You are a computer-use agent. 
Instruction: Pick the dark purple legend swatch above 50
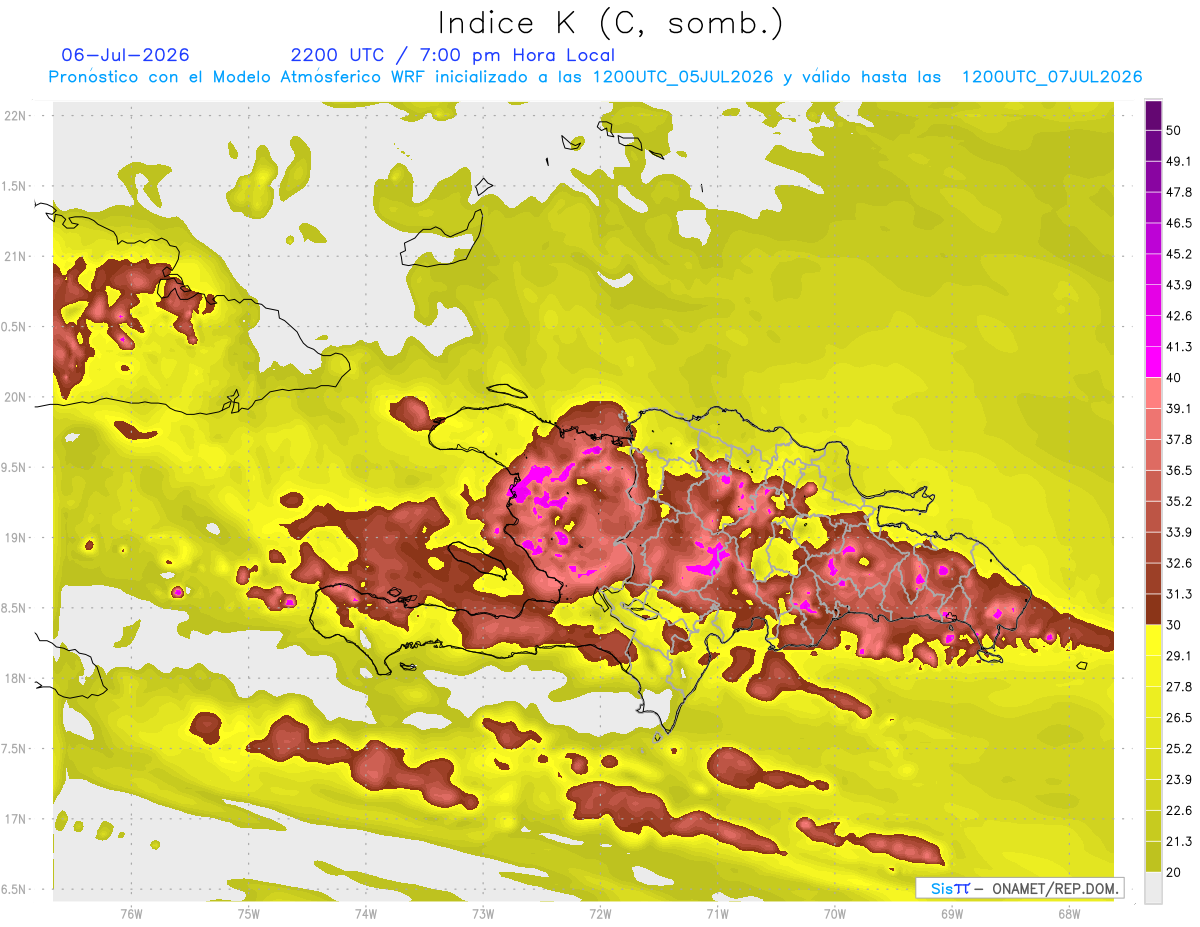[x=1153, y=115]
